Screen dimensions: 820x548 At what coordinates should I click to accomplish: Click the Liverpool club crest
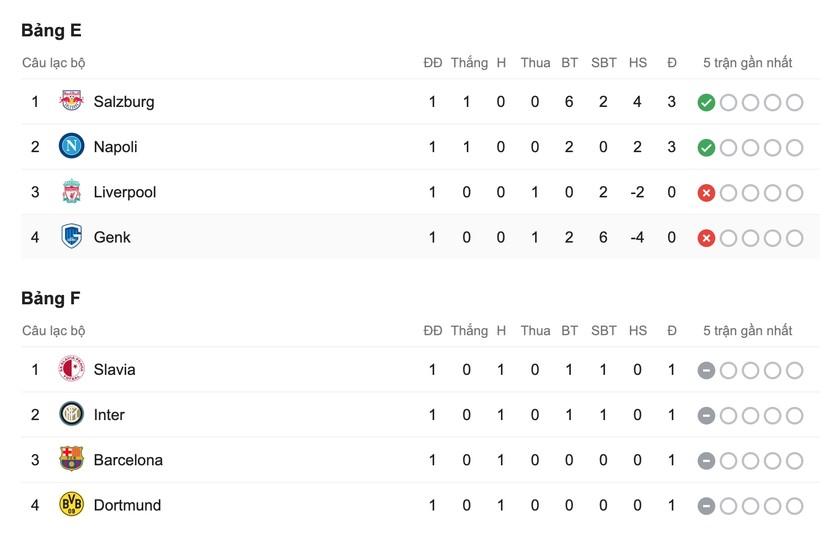coord(71,192)
